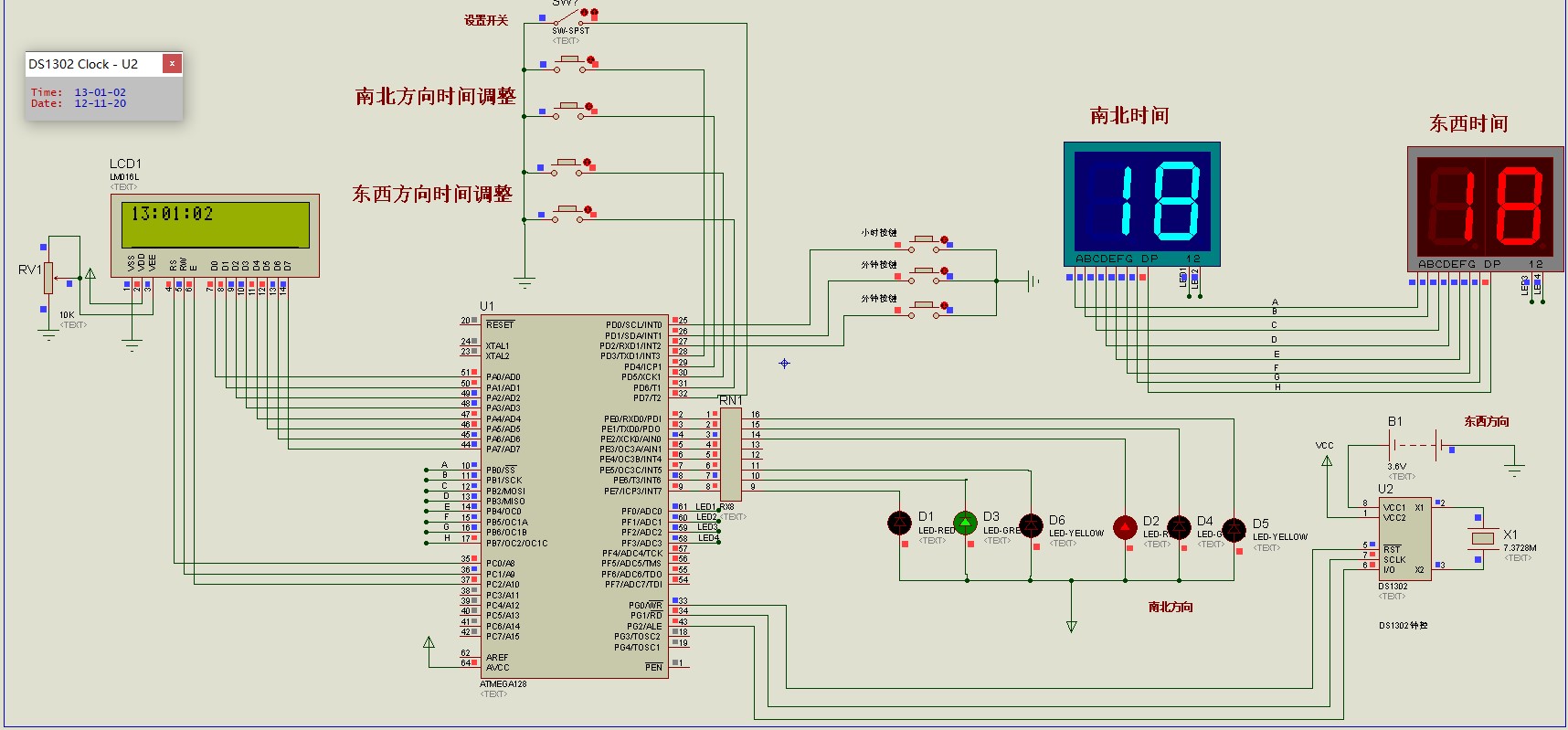The image size is (1568, 730).
Task: Click the 南北时间 heading
Action: tap(1129, 115)
